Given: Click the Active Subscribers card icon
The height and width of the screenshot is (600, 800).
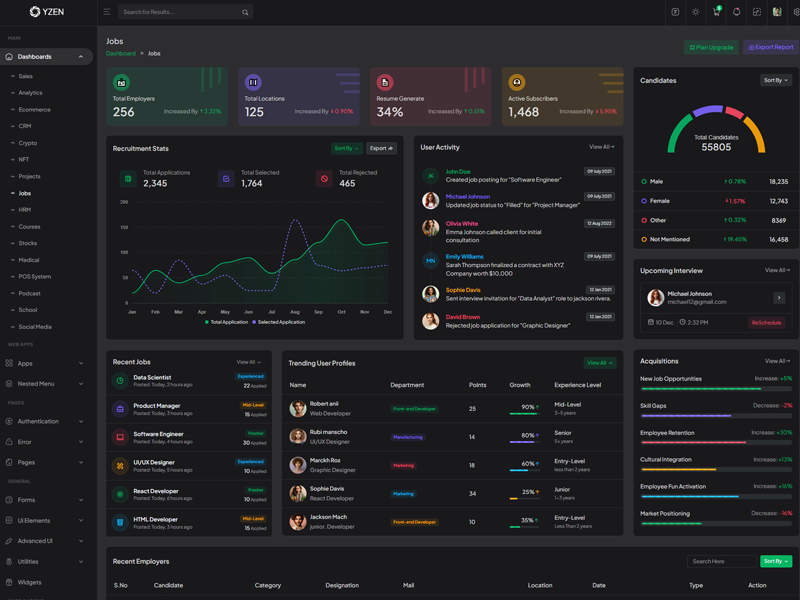Looking at the screenshot, I should click(517, 82).
